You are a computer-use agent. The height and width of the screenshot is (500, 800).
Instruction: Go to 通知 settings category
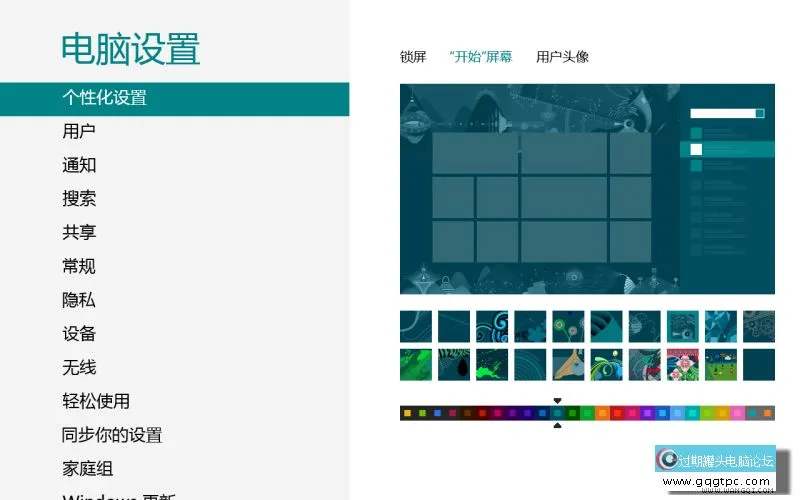tap(79, 165)
